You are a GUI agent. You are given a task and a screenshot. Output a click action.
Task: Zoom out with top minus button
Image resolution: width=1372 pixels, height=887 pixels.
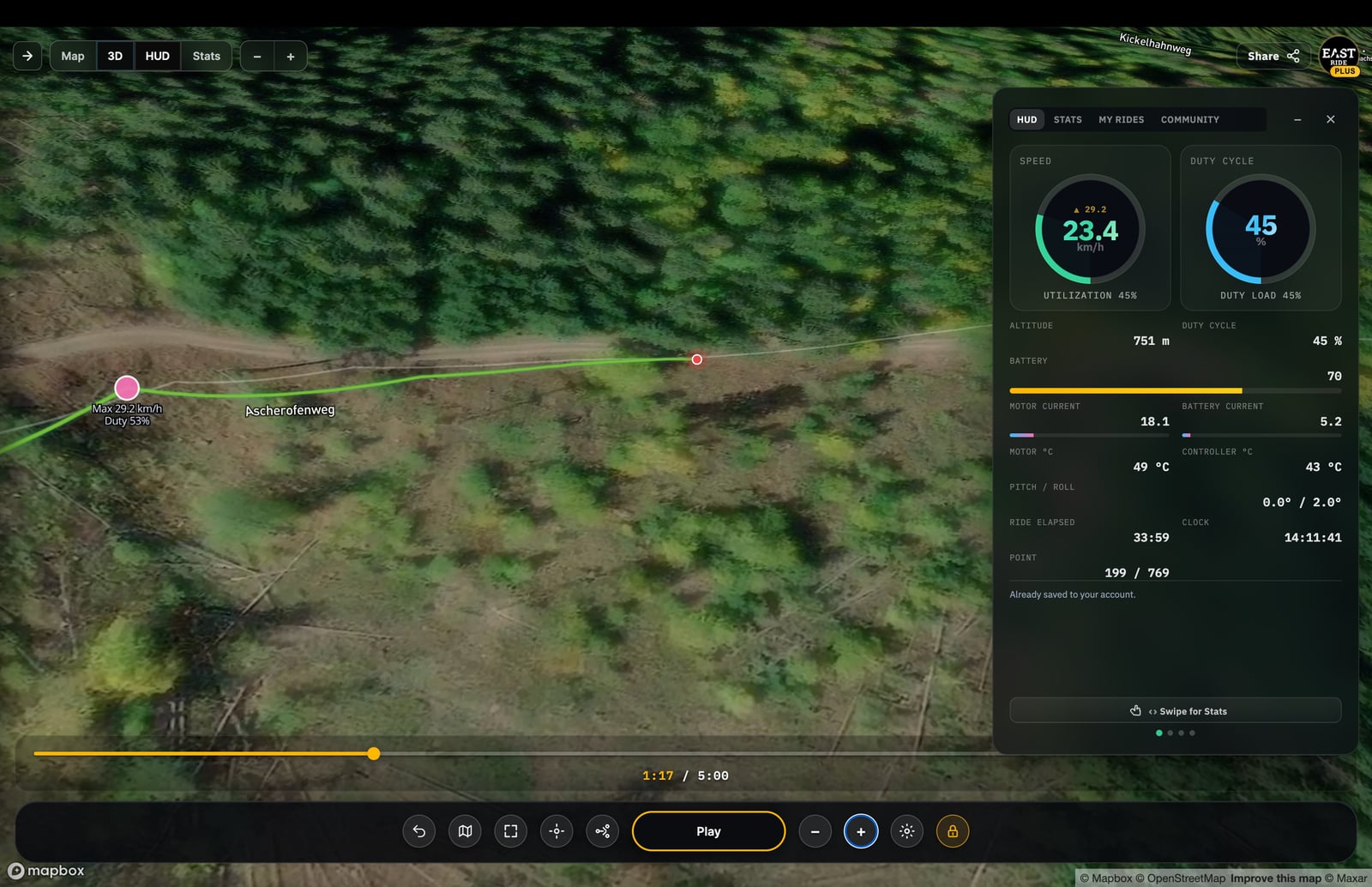(257, 57)
